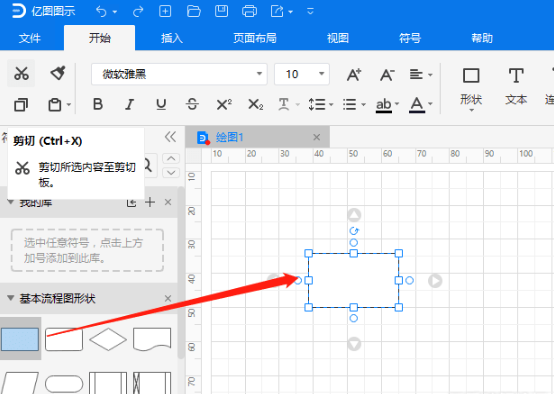Open the paste options dropdown arrow
The height and width of the screenshot is (394, 554).
(69, 105)
